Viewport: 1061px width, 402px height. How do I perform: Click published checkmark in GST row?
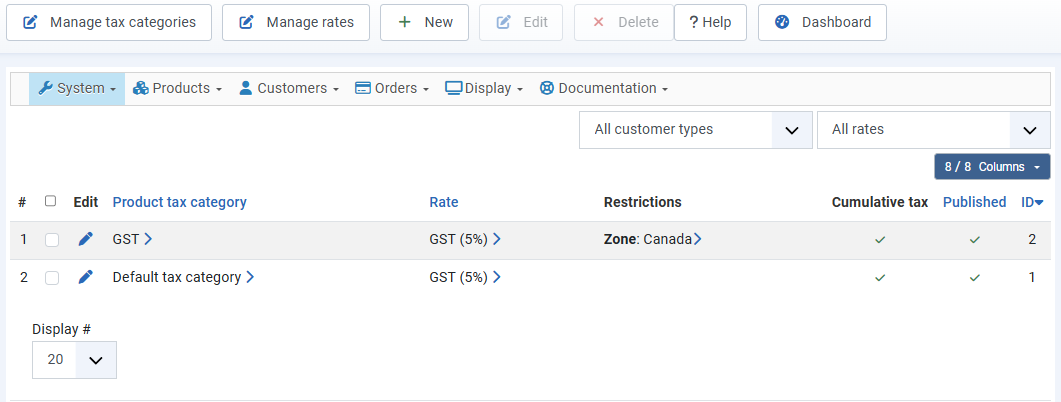click(x=974, y=239)
